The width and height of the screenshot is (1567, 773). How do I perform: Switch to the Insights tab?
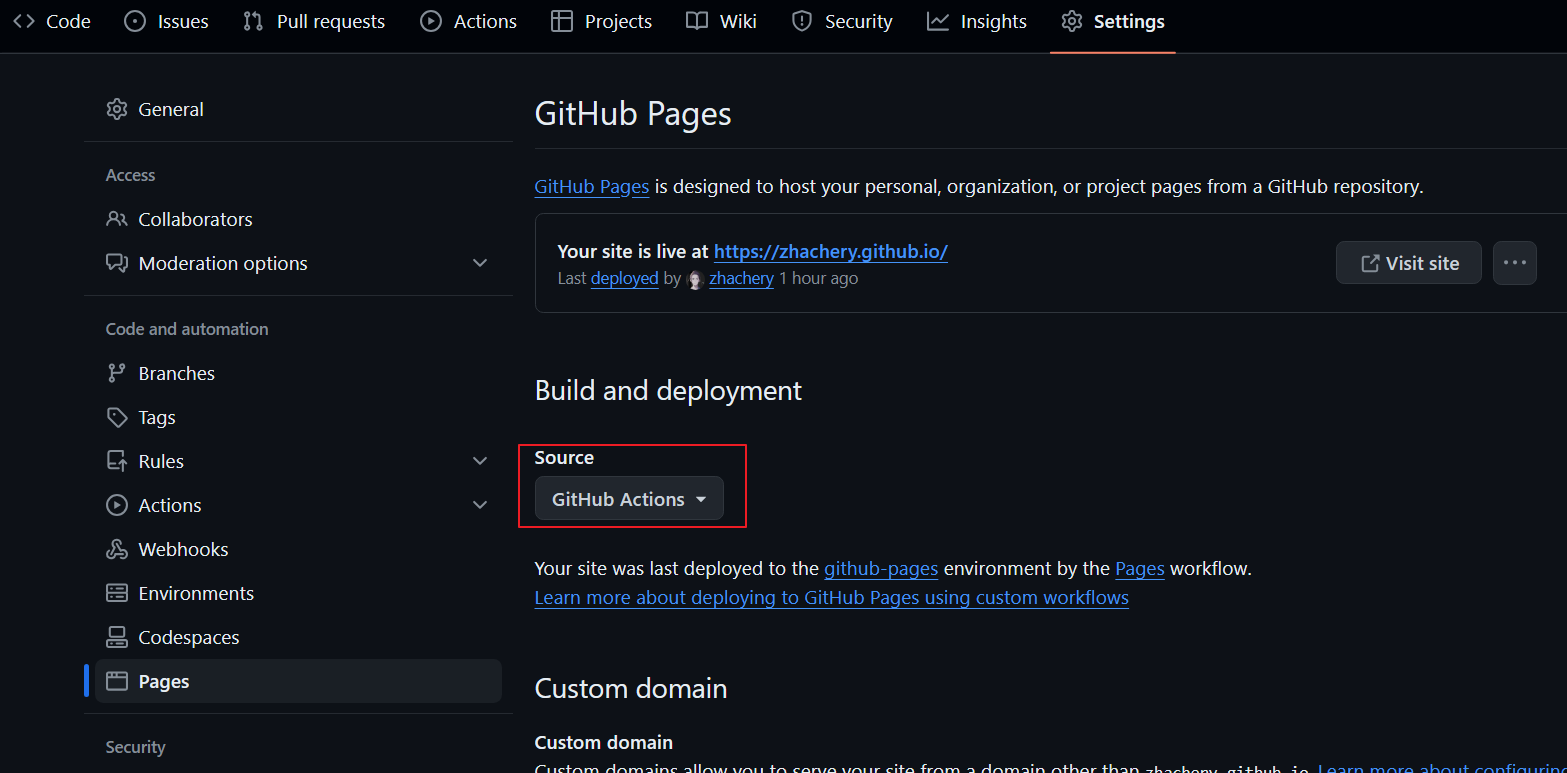976,20
